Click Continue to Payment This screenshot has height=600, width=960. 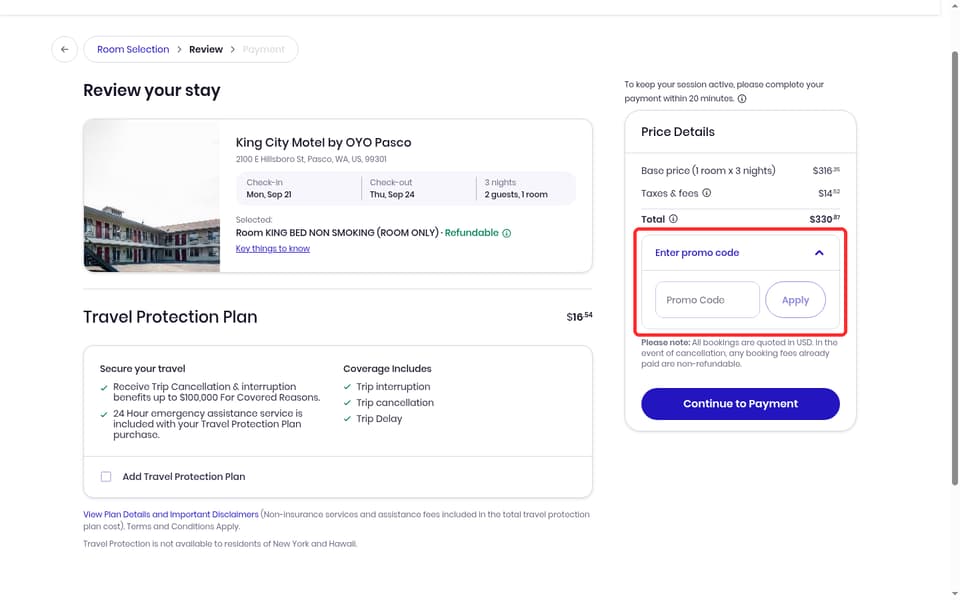[x=740, y=404]
